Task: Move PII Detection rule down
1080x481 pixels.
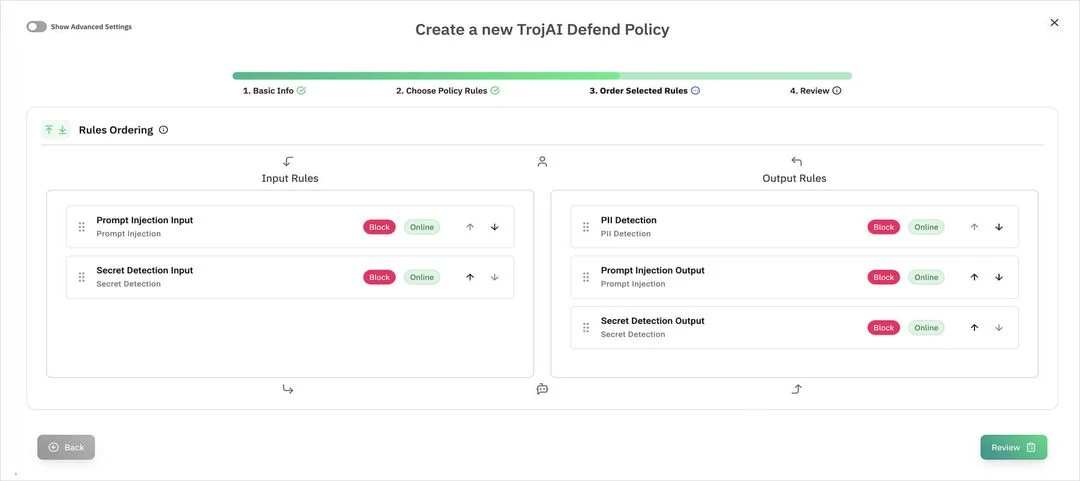Action: pos(998,227)
